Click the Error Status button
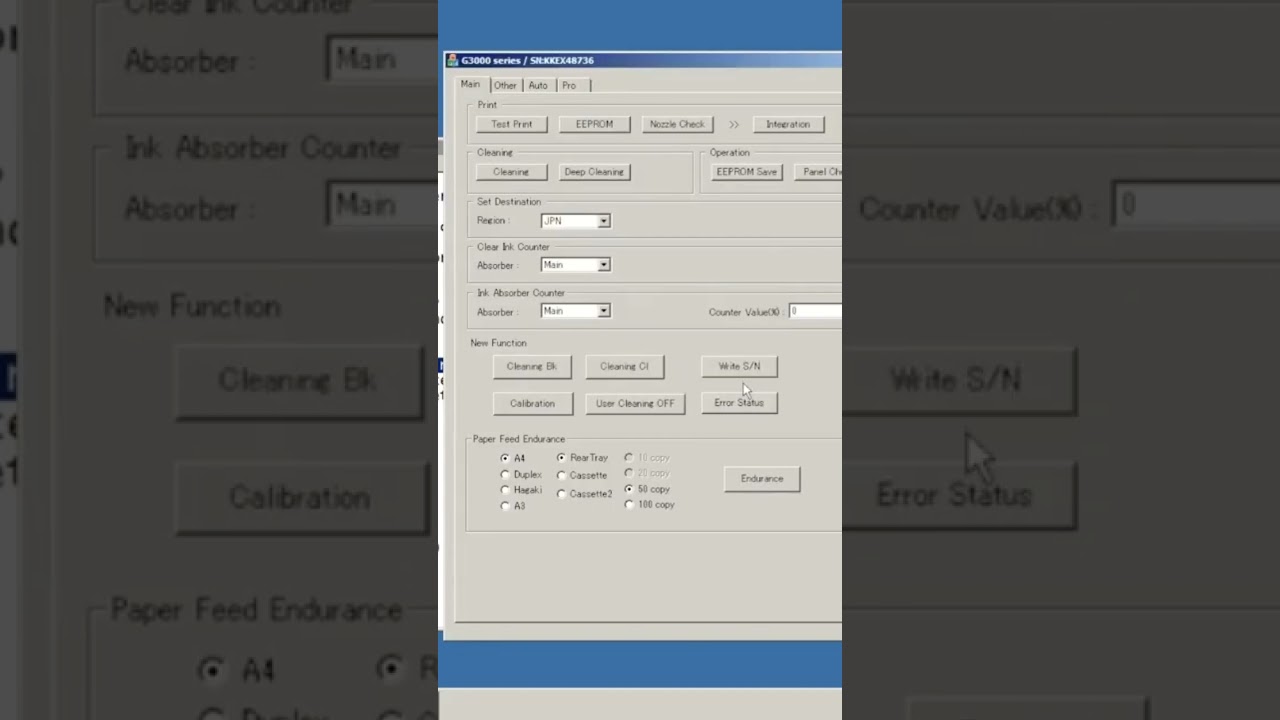This screenshot has height=720, width=1280. click(739, 403)
